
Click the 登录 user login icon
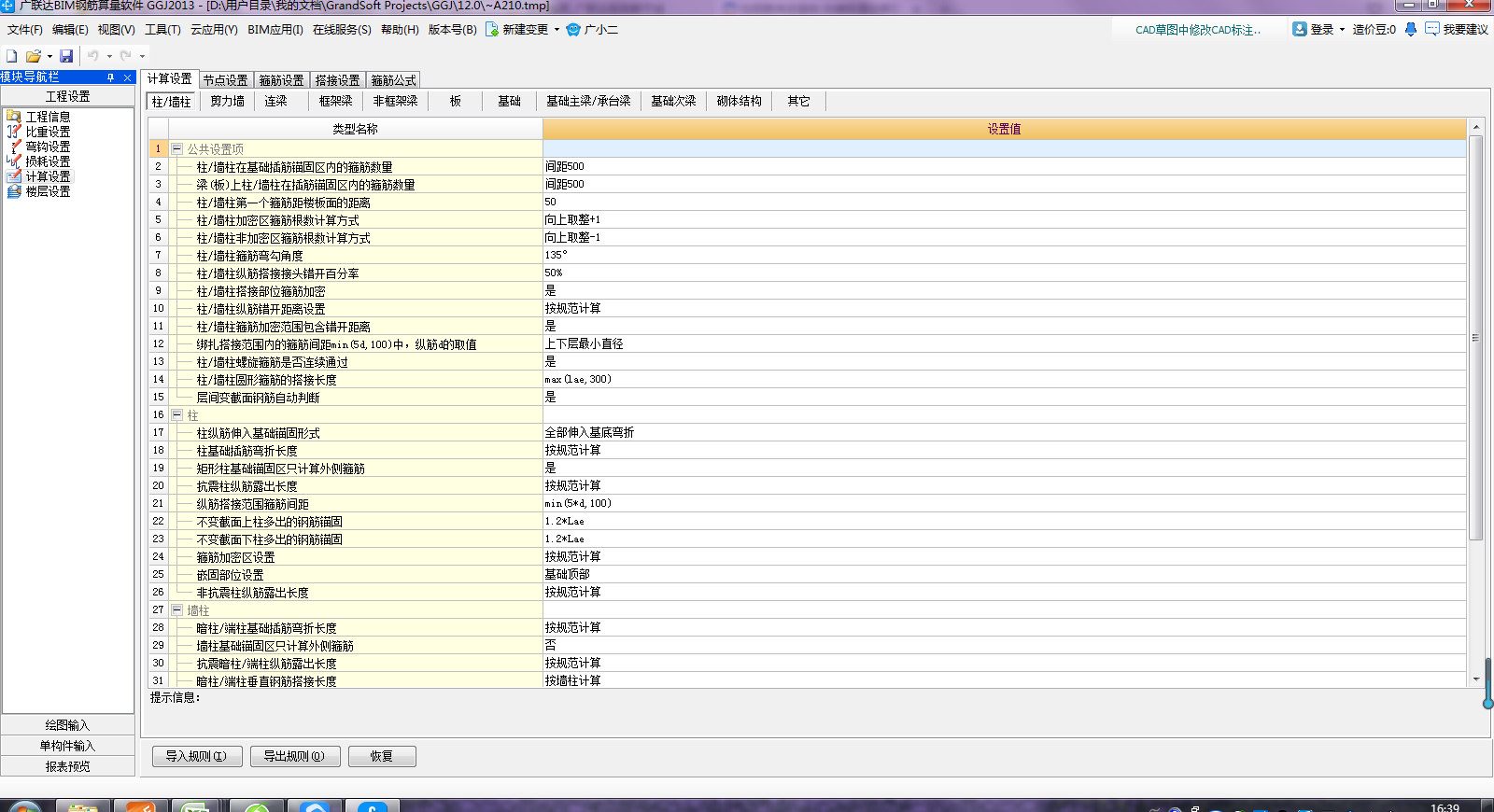1299,29
